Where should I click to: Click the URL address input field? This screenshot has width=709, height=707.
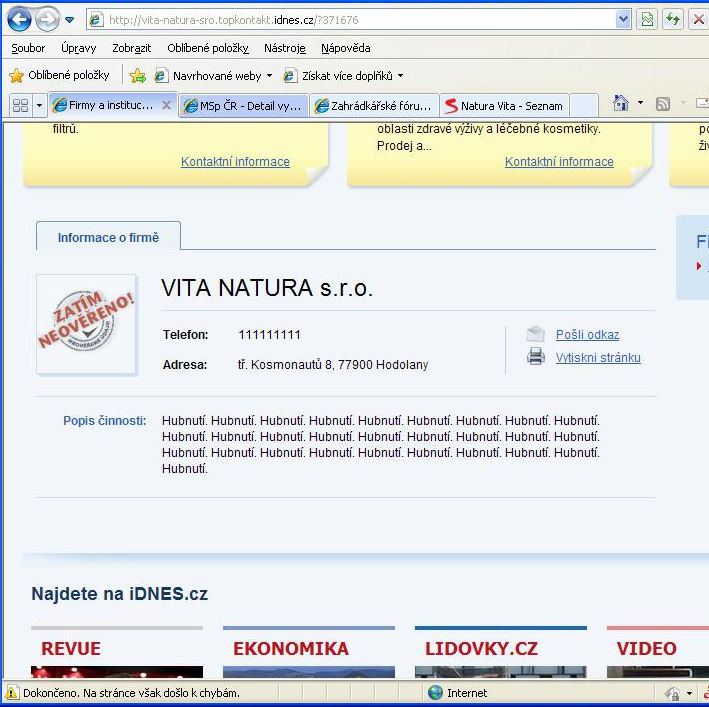(350, 20)
